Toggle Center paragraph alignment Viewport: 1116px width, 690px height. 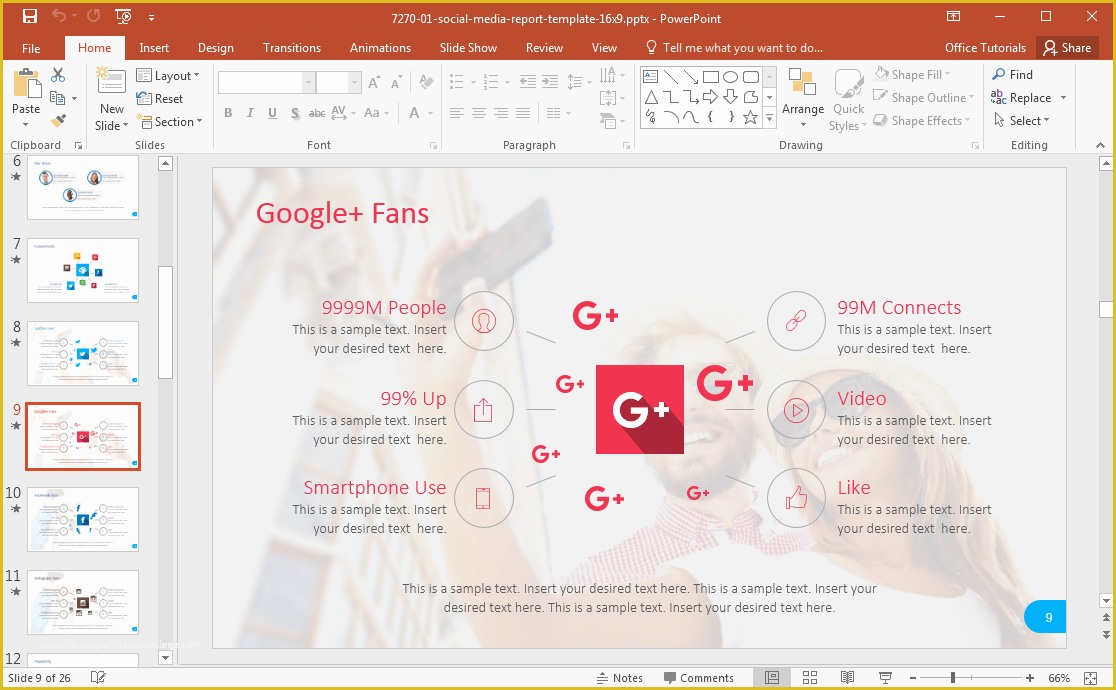click(479, 113)
